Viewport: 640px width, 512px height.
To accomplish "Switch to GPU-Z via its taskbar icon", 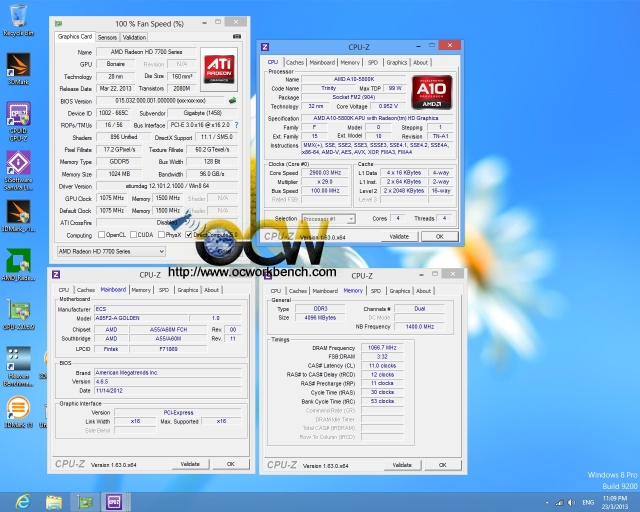I will [x=85, y=501].
